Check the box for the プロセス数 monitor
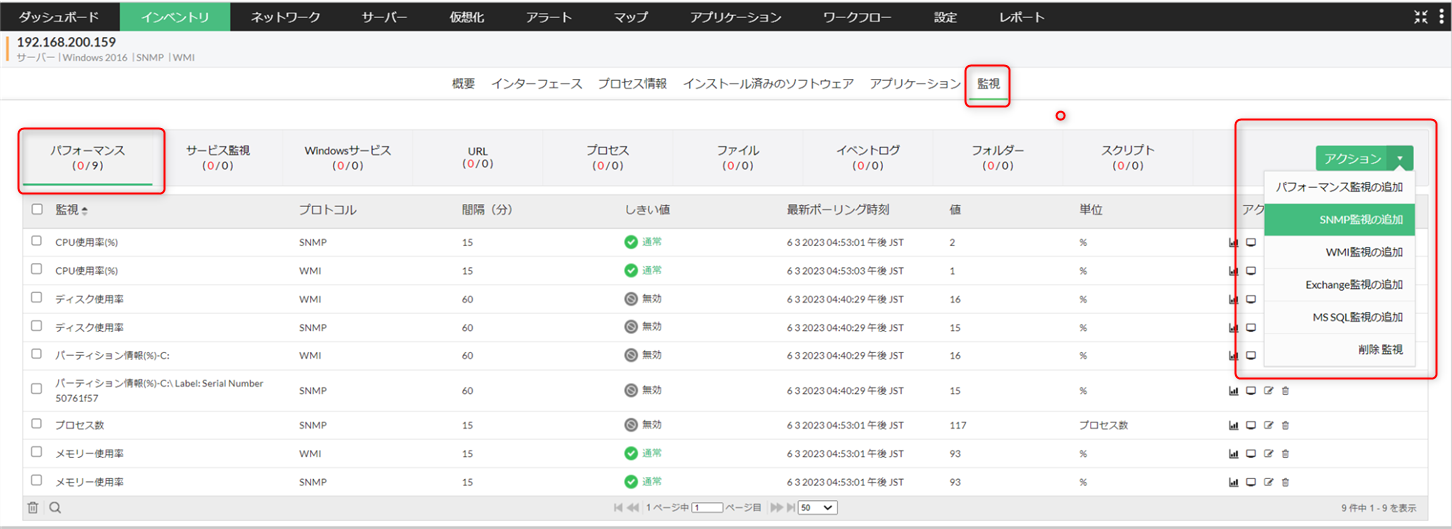 coord(37,425)
